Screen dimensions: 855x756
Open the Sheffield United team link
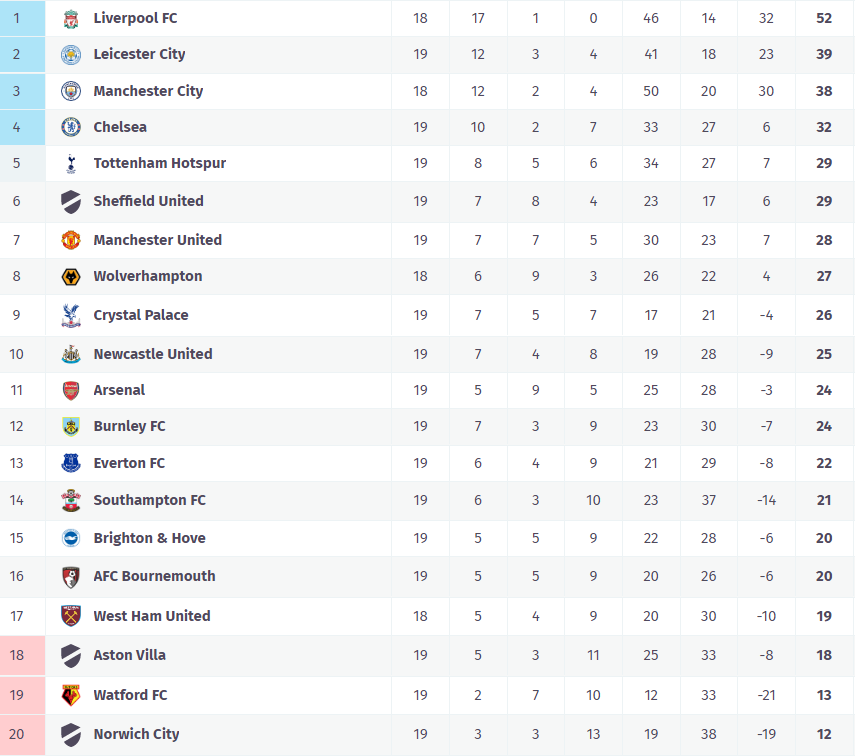(148, 201)
